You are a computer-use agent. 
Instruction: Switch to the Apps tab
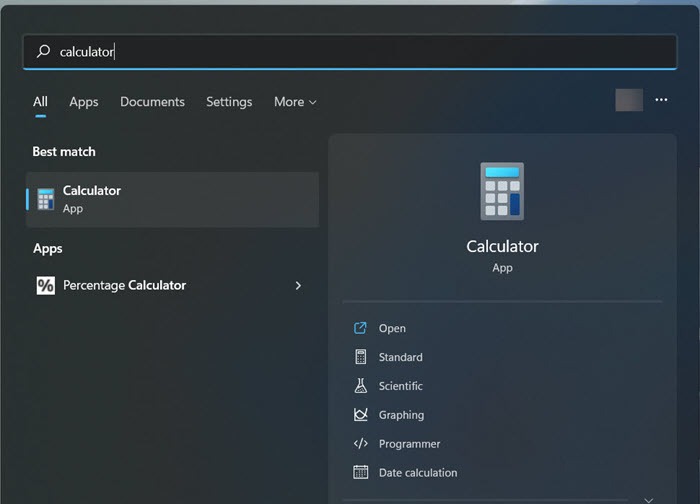click(84, 102)
